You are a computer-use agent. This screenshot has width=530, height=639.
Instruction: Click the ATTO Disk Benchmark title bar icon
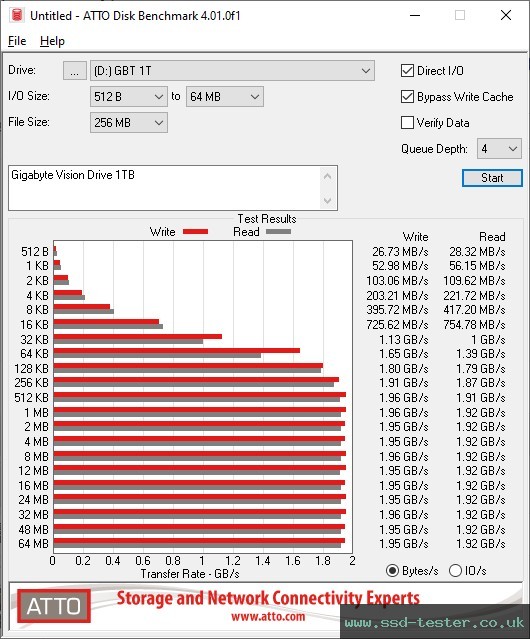(x=17, y=15)
